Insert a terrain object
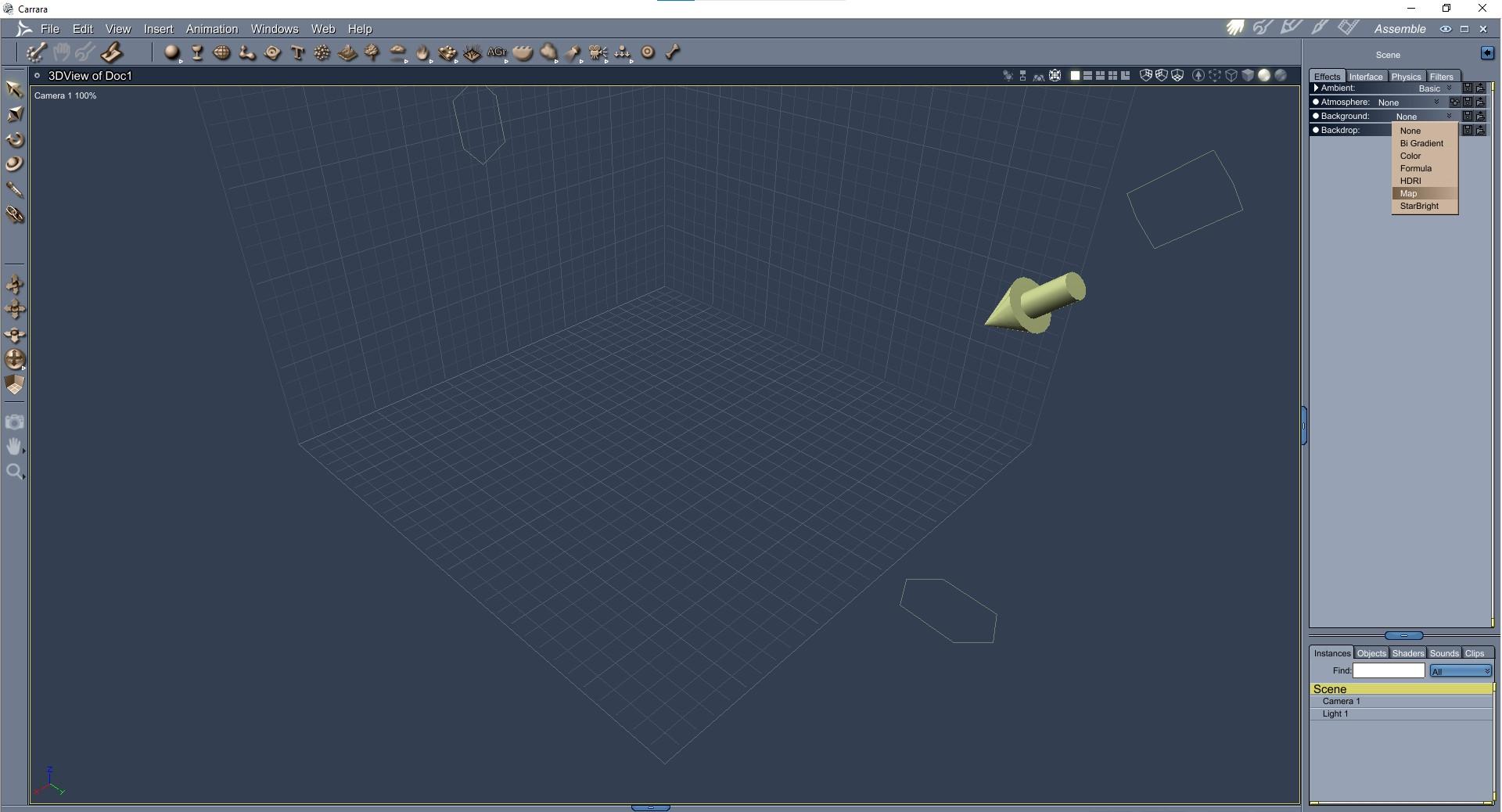 (347, 52)
